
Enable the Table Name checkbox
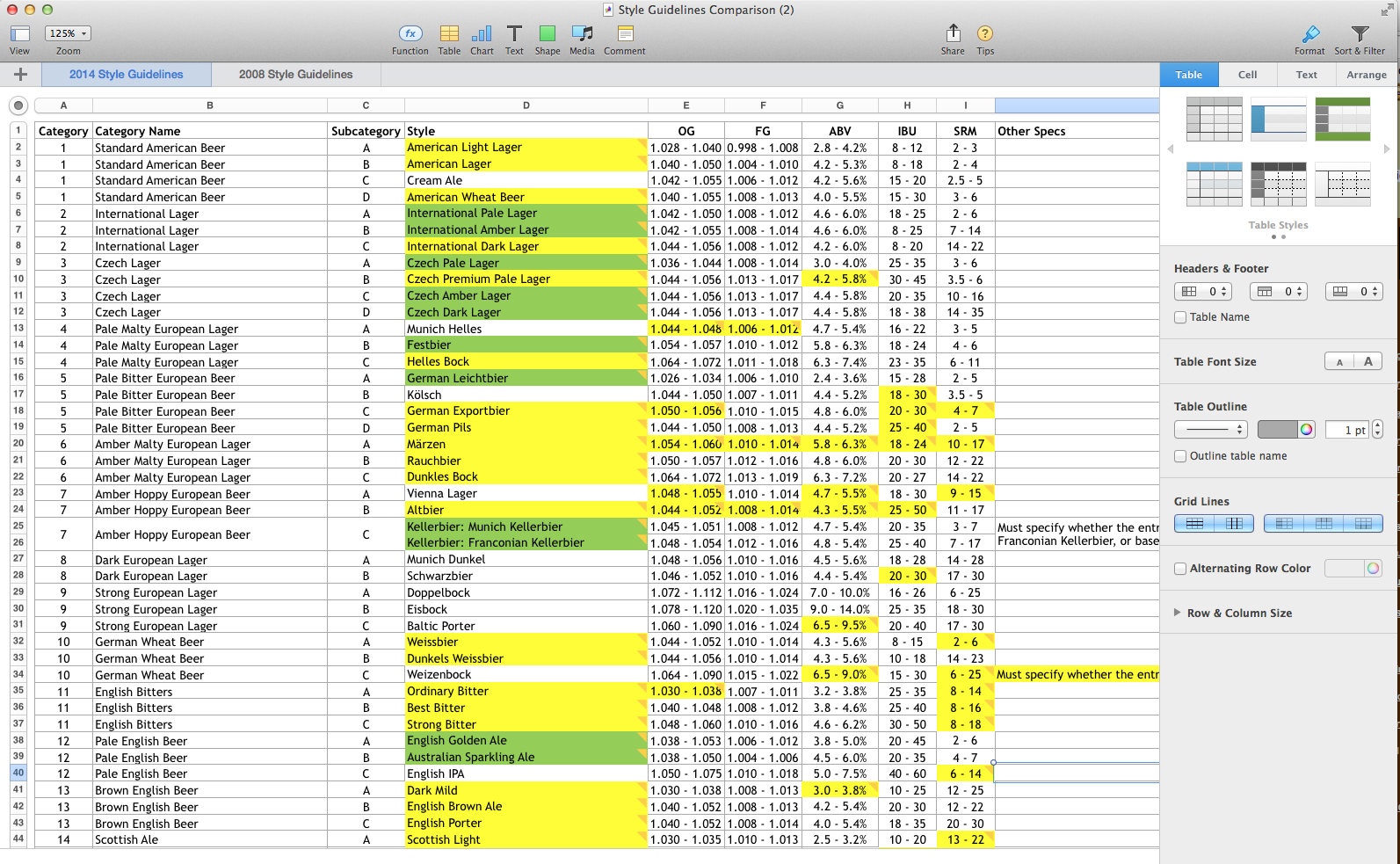coord(1180,317)
